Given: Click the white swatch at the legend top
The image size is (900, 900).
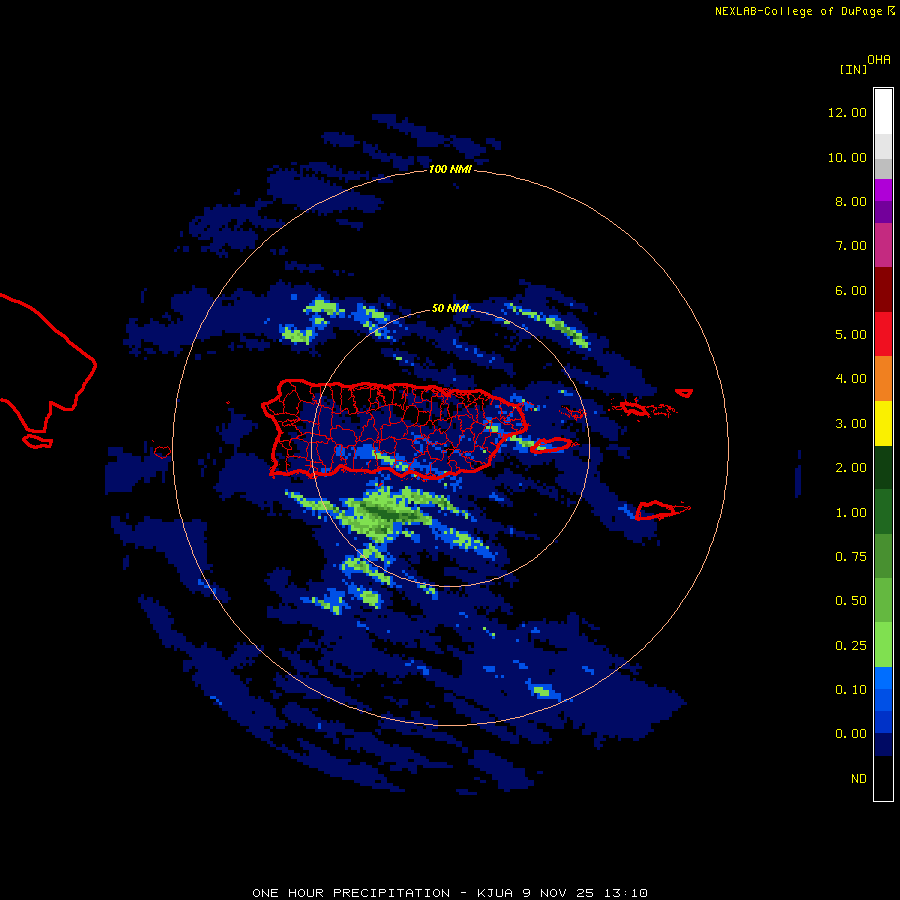Looking at the screenshot, I should click(x=883, y=111).
